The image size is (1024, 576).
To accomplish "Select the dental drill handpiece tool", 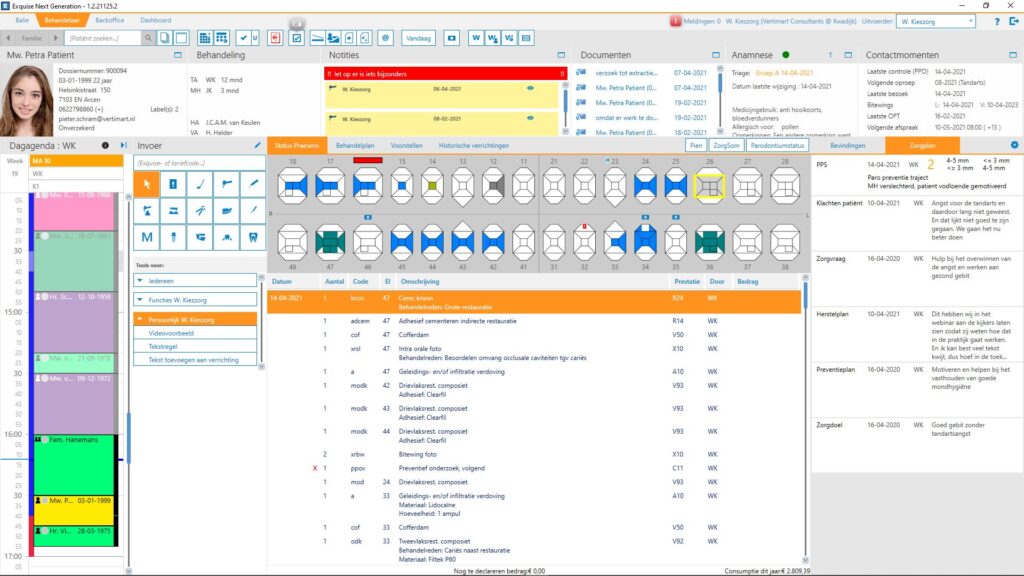I will (227, 184).
